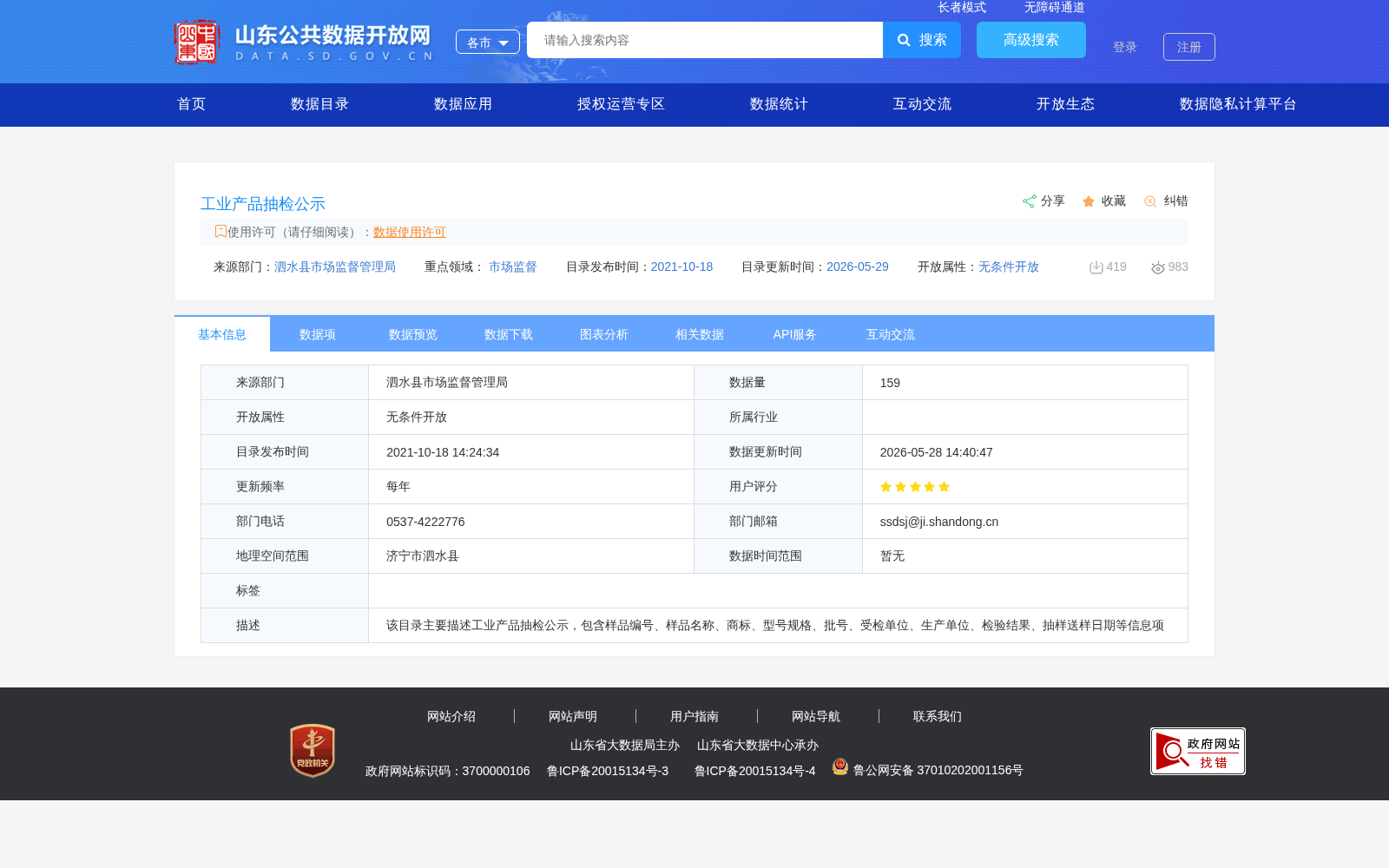Click the 搜索 button
The image size is (1389, 868).
pyautogui.click(x=922, y=40)
